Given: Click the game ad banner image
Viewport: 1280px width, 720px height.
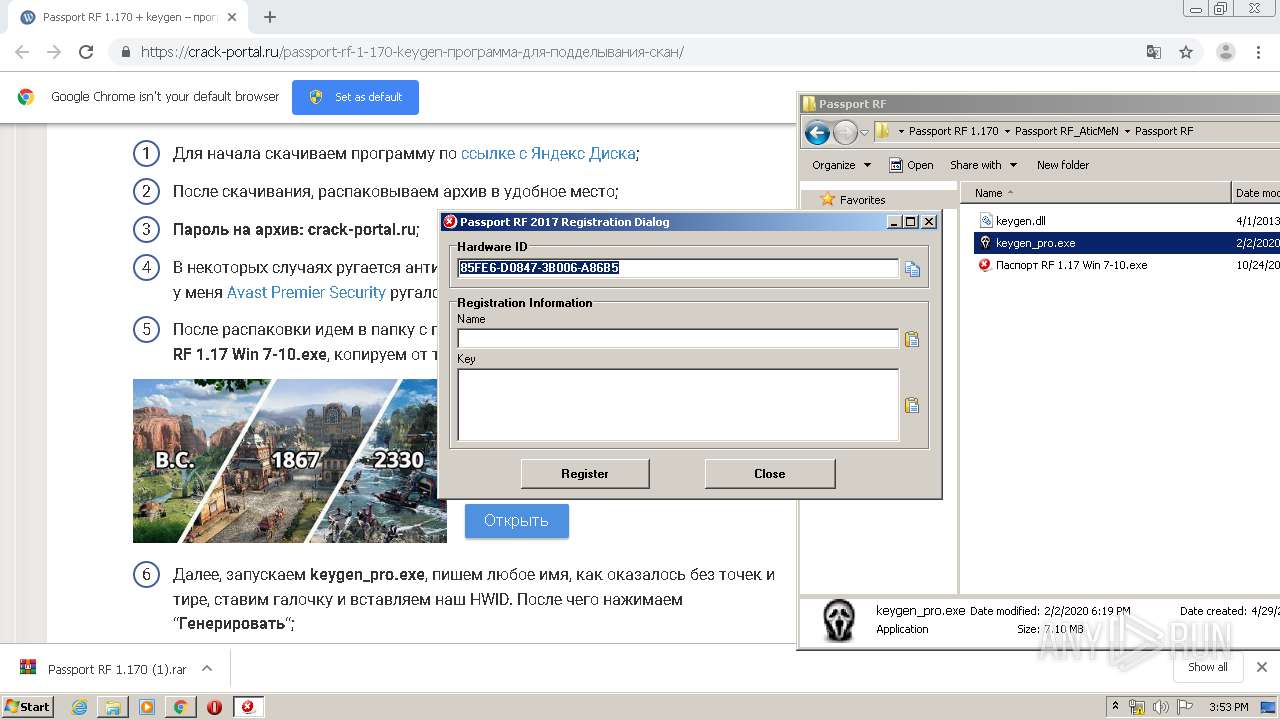Looking at the screenshot, I should pyautogui.click(x=289, y=460).
